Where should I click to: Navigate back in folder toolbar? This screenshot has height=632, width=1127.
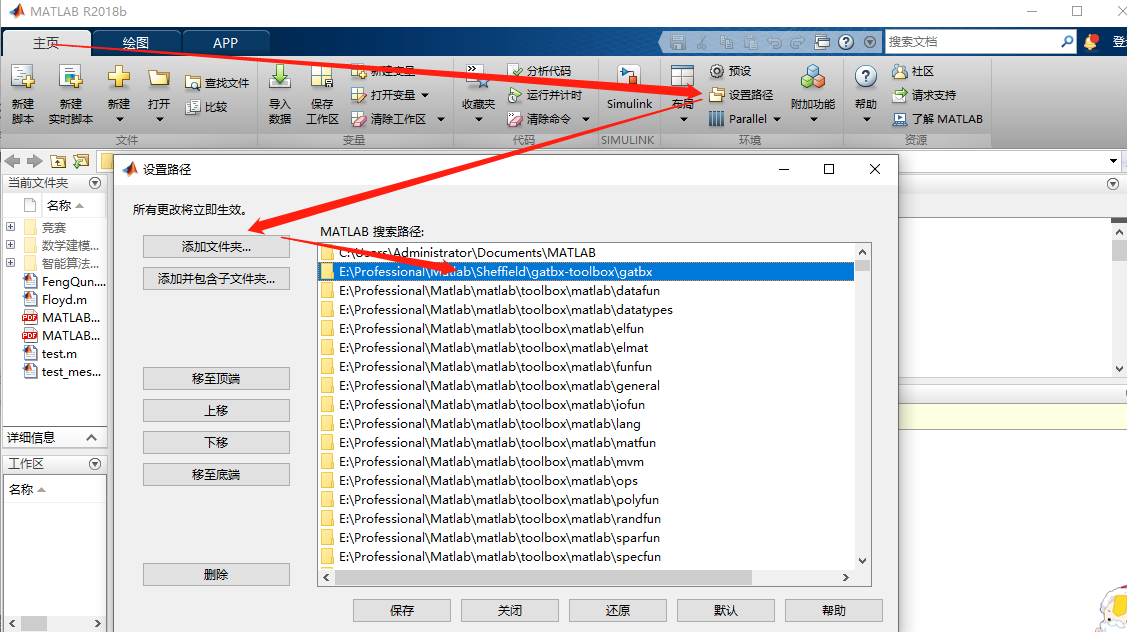click(x=12, y=161)
